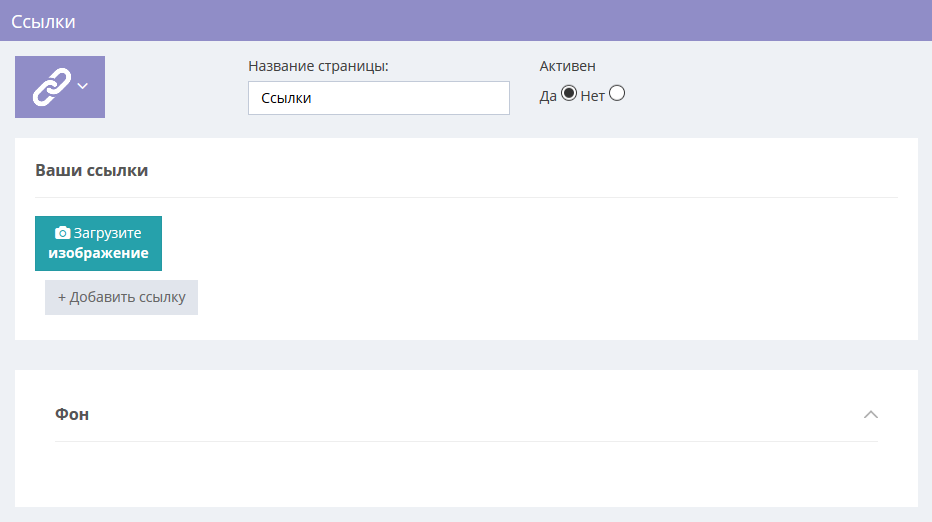Select the Нет radio button under Активен
932x522 pixels.
(x=617, y=93)
